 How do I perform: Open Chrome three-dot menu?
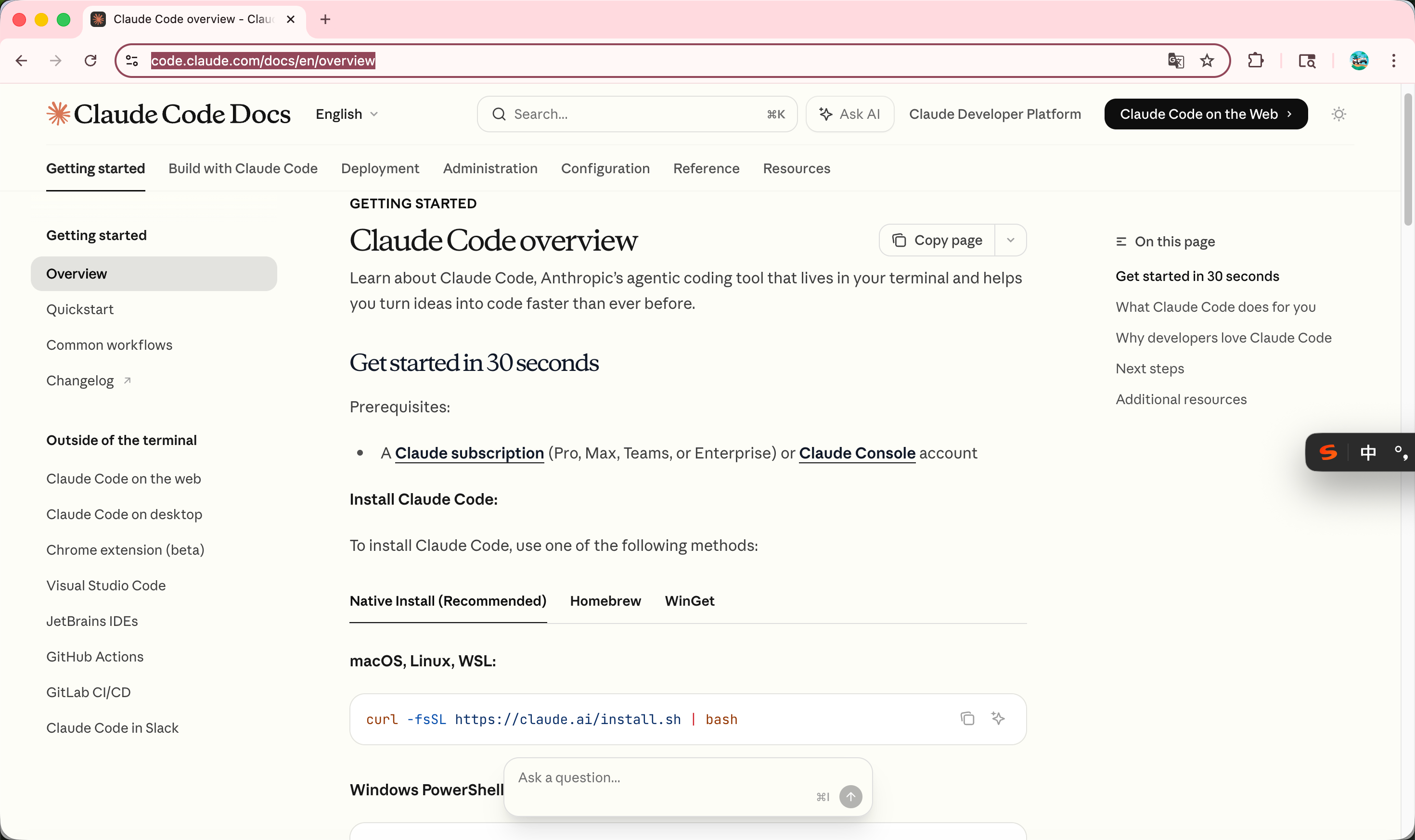point(1393,61)
